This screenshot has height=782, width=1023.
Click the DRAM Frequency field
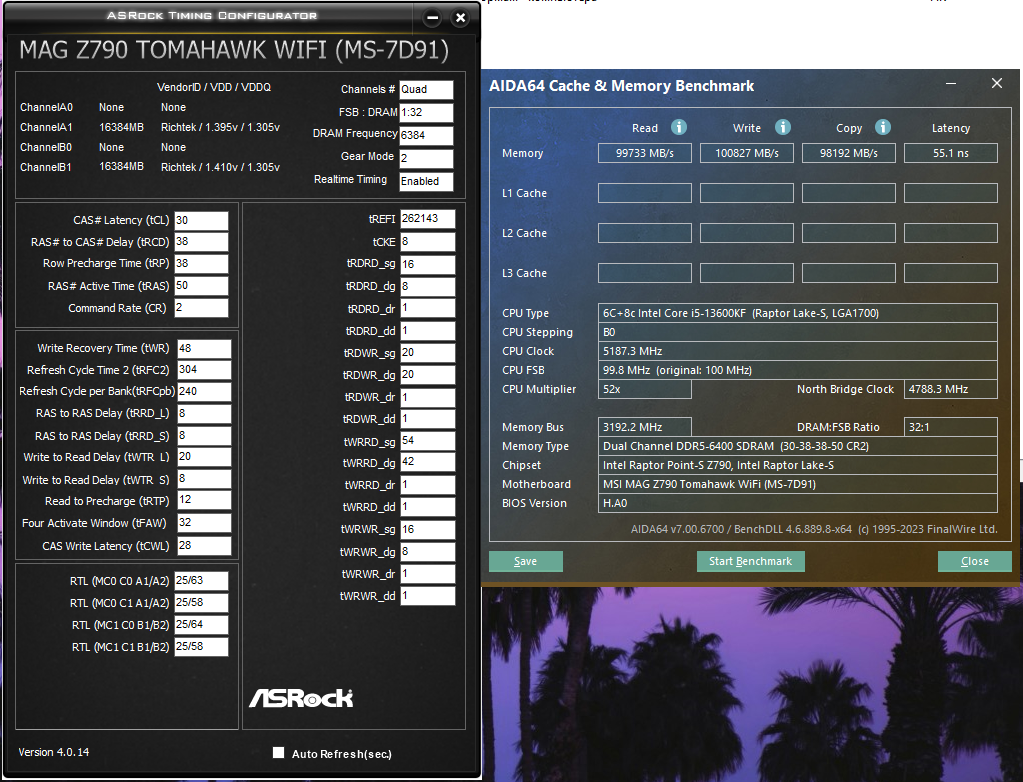426,135
